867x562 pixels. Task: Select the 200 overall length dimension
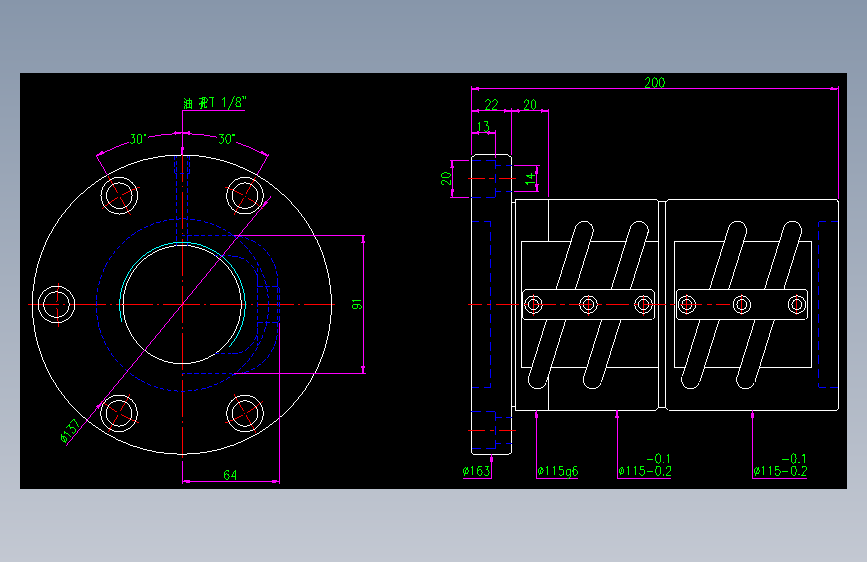click(655, 82)
